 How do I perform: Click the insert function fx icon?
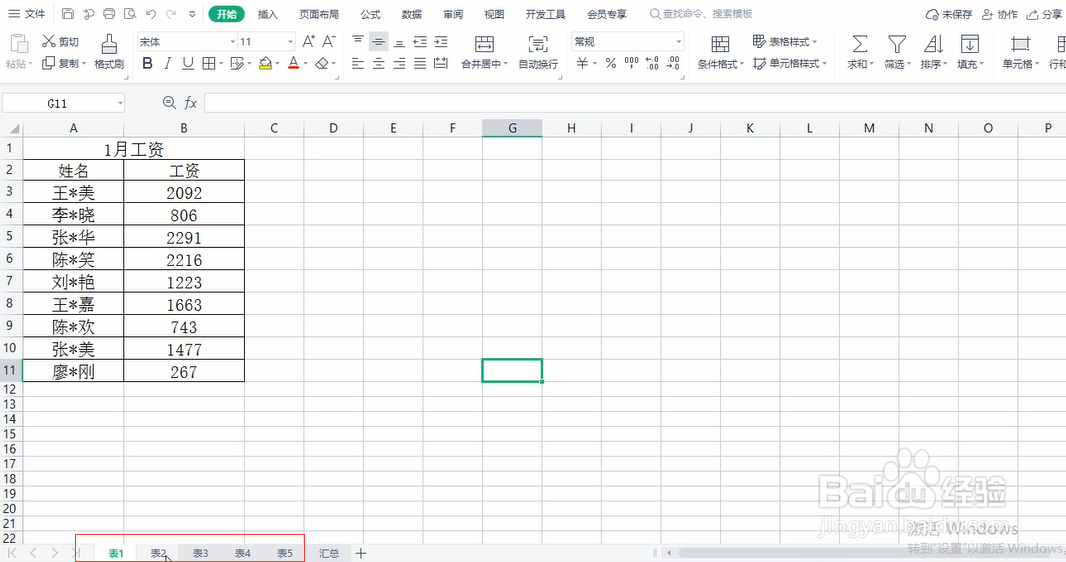coord(190,103)
